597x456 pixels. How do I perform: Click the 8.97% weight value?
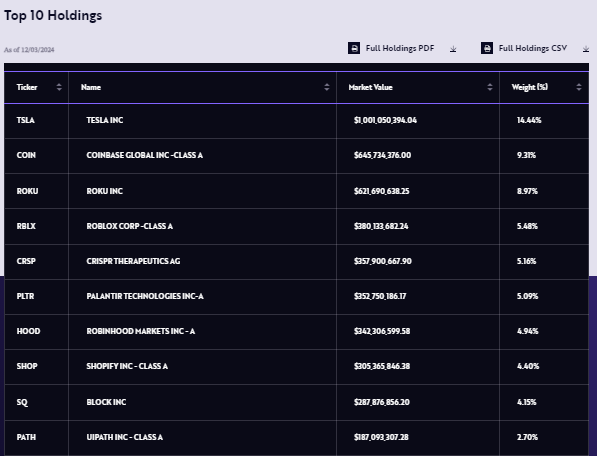(x=527, y=191)
